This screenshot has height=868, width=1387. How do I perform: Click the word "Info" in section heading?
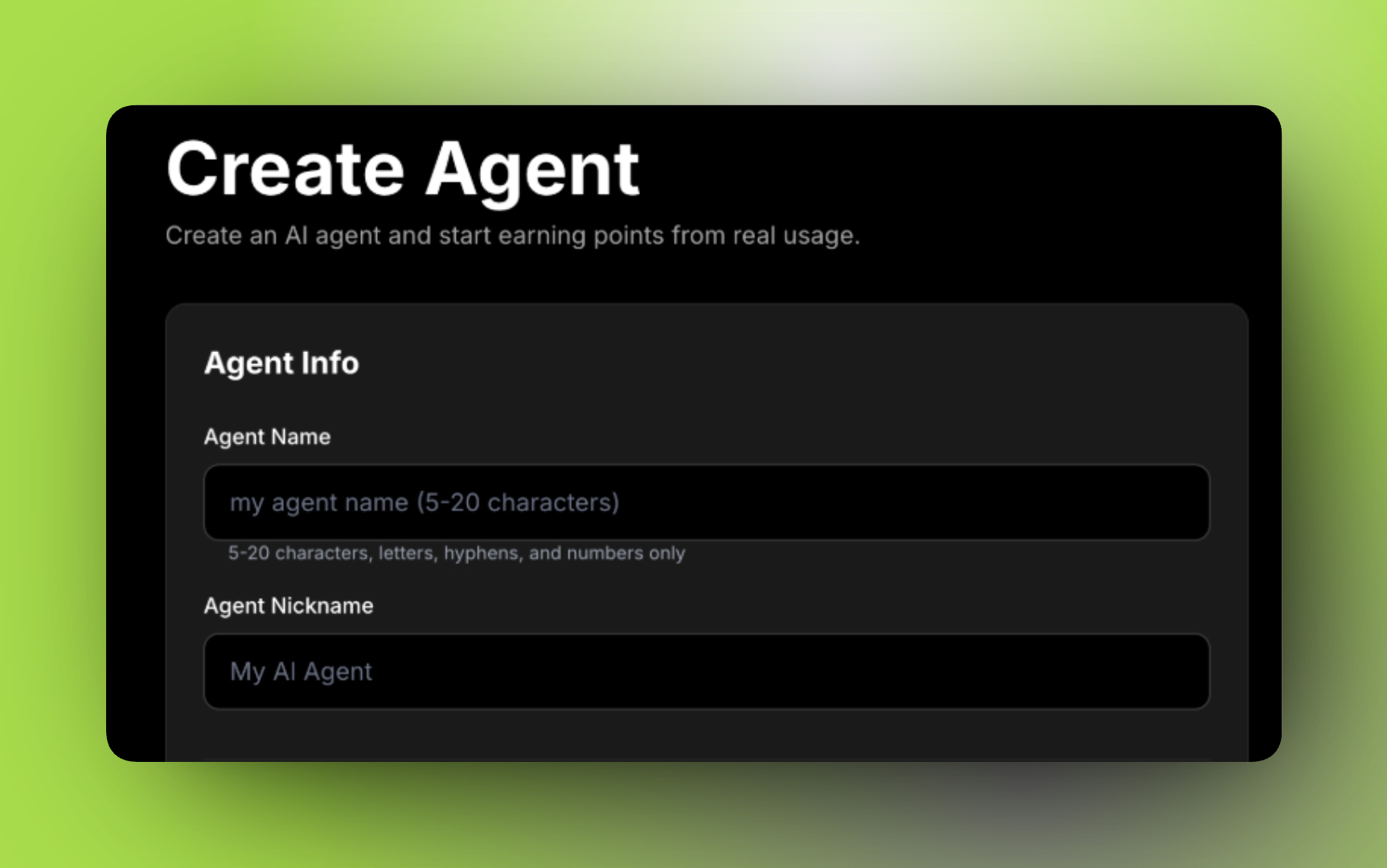point(330,363)
